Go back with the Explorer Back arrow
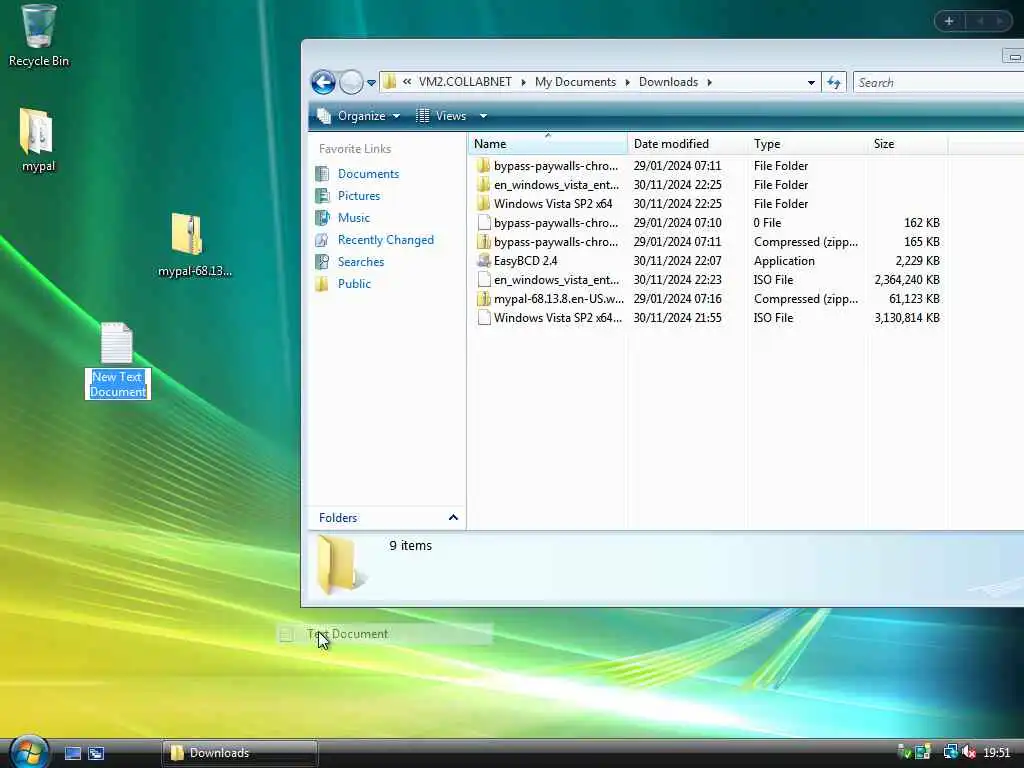The width and height of the screenshot is (1024, 768). [x=323, y=82]
